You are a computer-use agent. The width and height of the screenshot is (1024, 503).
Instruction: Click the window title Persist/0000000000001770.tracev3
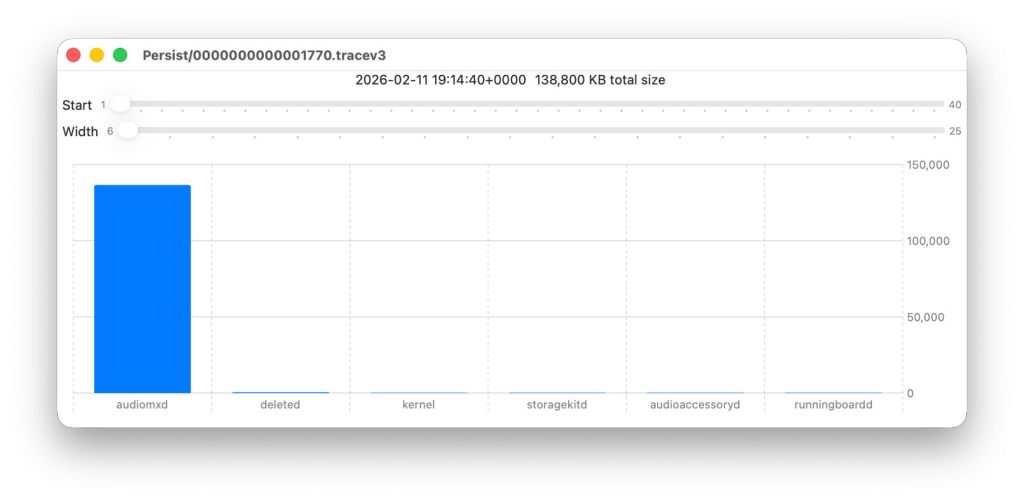pos(271,55)
